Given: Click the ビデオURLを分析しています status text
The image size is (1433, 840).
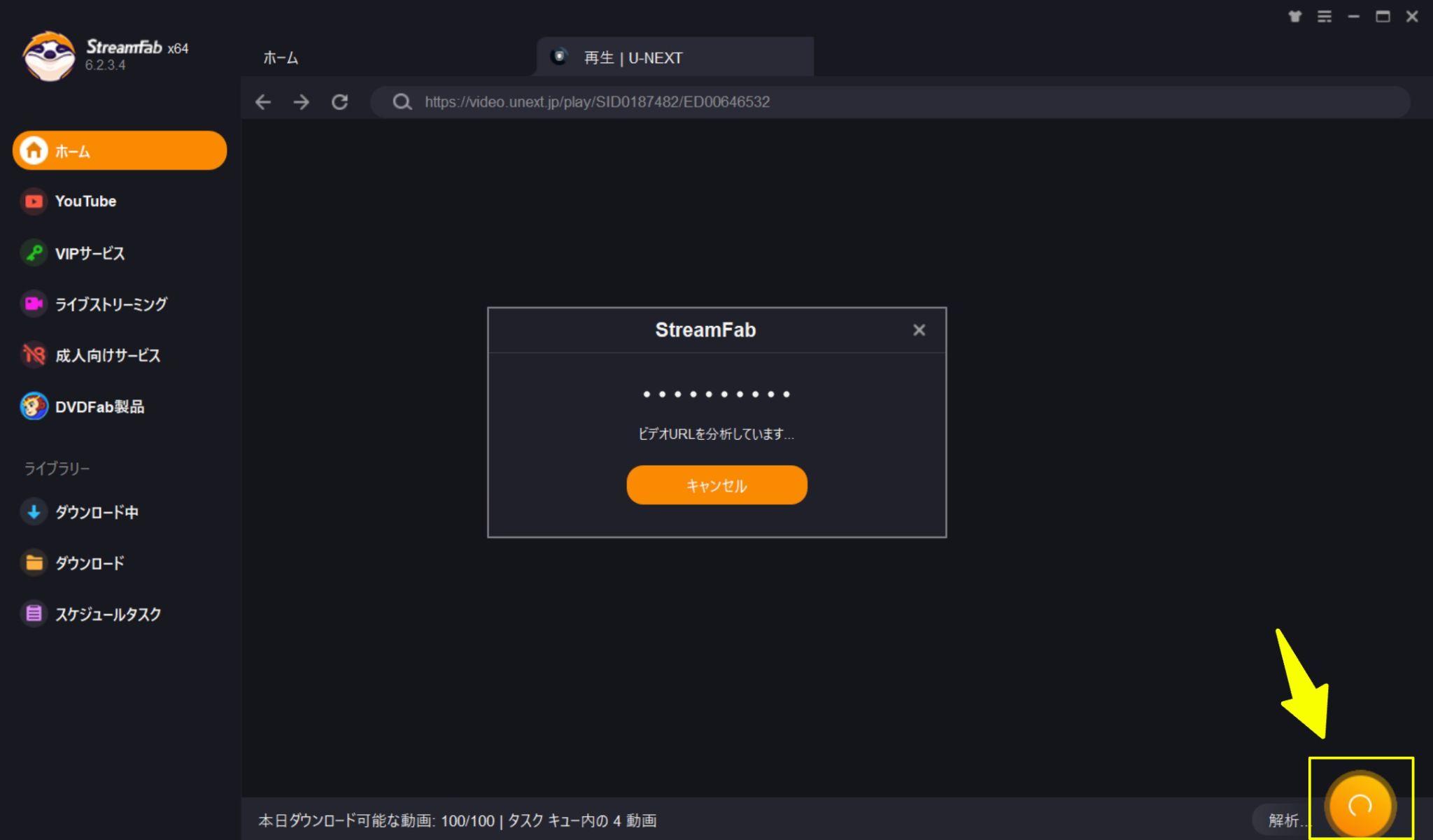Looking at the screenshot, I should (x=716, y=434).
